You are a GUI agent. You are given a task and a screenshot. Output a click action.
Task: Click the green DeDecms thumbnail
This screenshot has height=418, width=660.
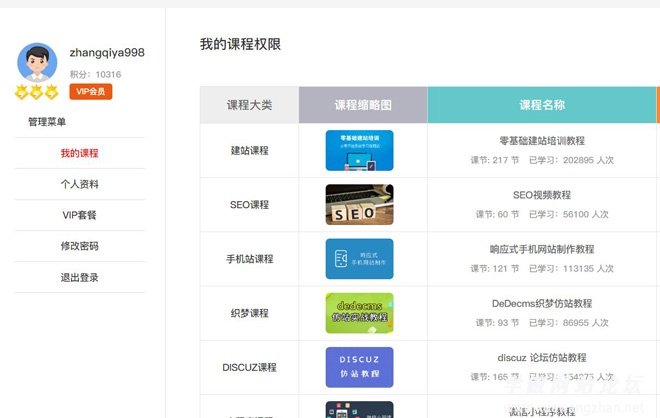(x=359, y=313)
